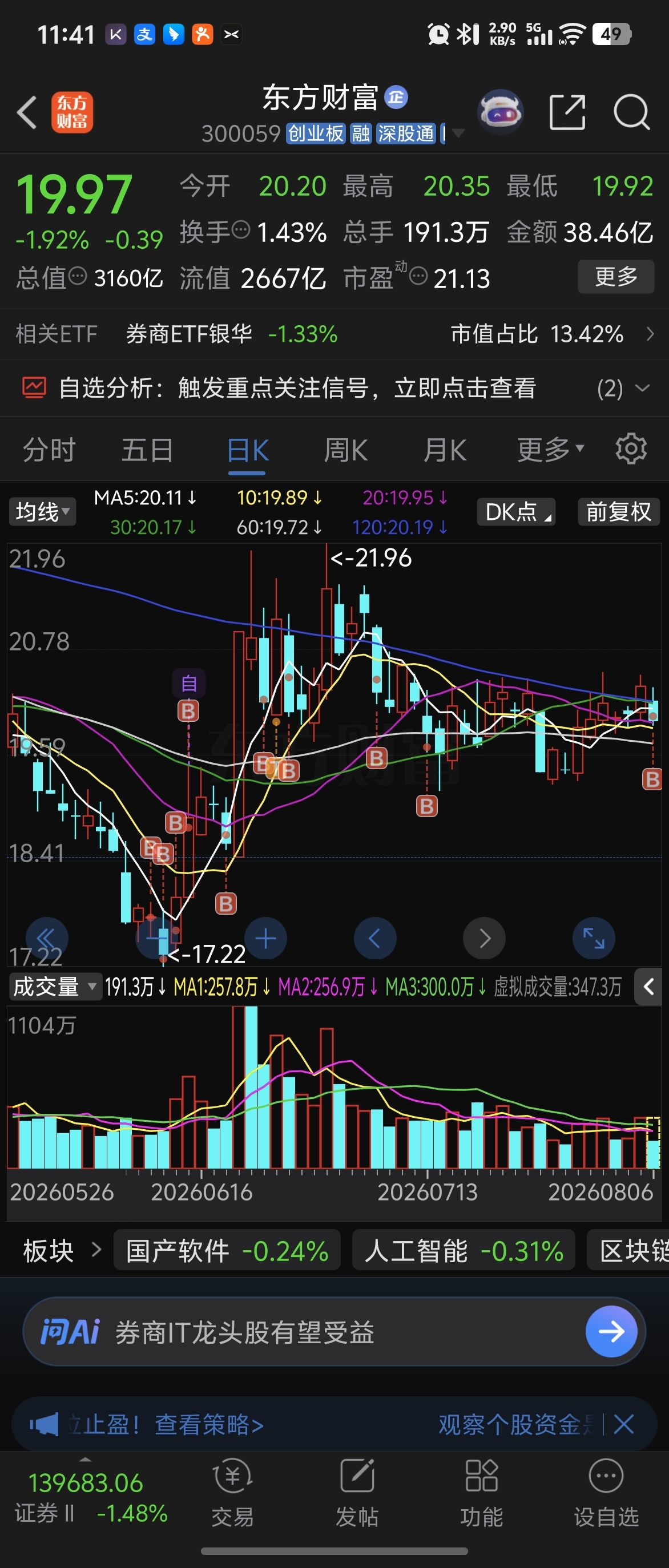Move chart right with right arrow
Screen dimensions: 669x1568
(485, 938)
